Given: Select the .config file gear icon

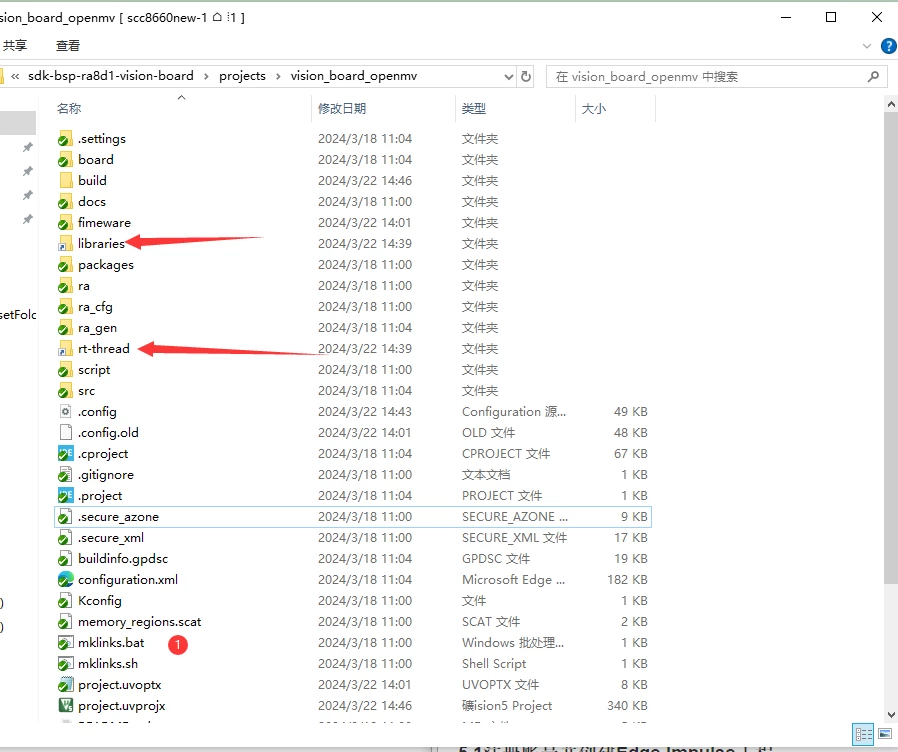Looking at the screenshot, I should [65, 412].
